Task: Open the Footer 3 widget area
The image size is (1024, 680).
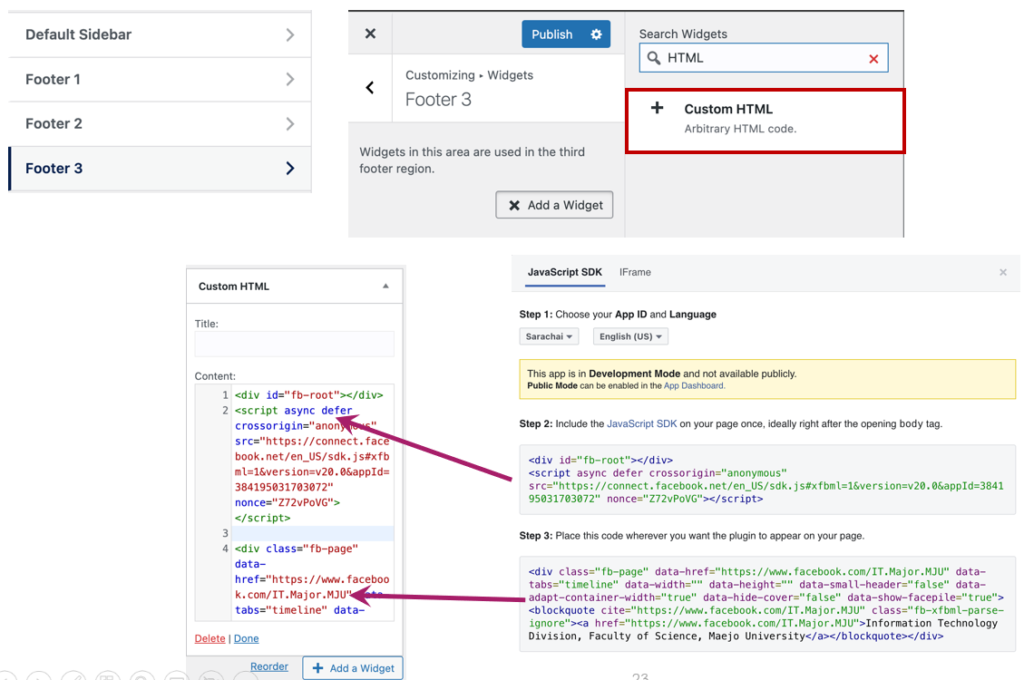Action: [159, 169]
